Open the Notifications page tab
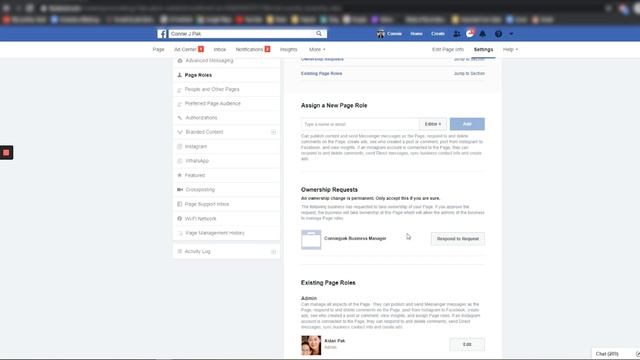Image resolution: width=640 pixels, height=360 pixels. tap(253, 49)
